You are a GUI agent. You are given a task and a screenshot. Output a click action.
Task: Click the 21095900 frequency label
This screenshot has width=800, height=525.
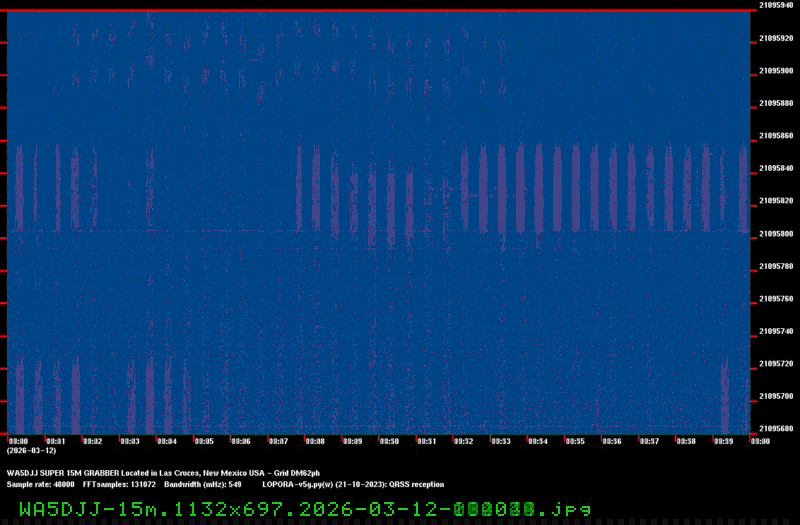pos(776,70)
